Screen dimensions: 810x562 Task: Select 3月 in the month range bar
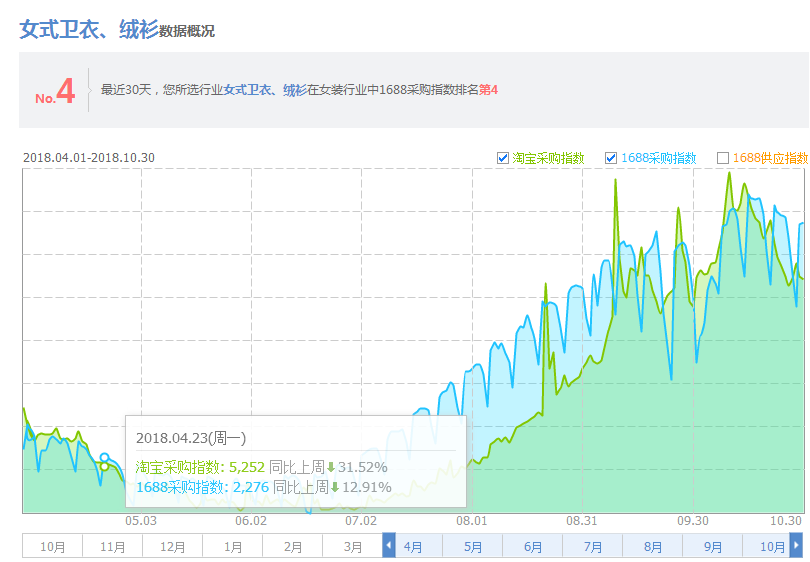pyautogui.click(x=352, y=547)
